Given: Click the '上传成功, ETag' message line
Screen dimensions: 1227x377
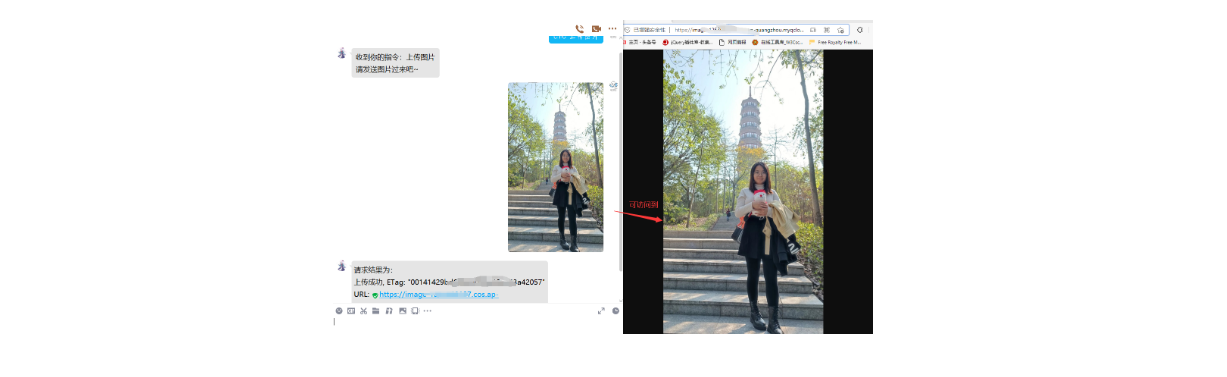Looking at the screenshot, I should coord(449,283).
